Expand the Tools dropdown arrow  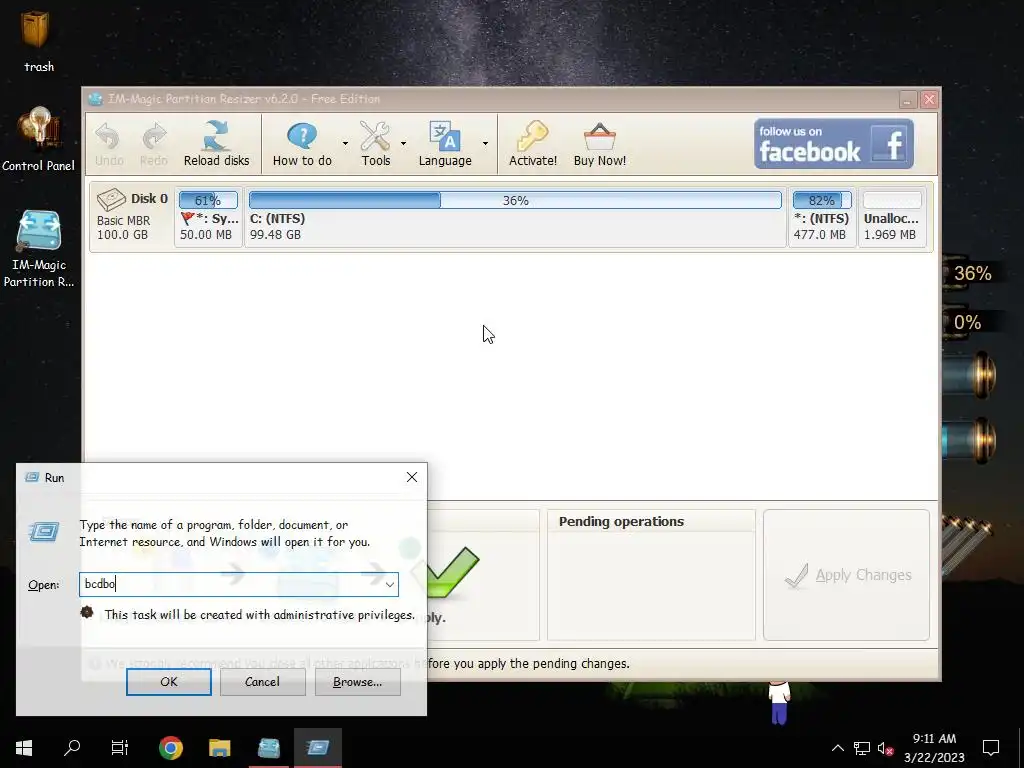point(404,143)
